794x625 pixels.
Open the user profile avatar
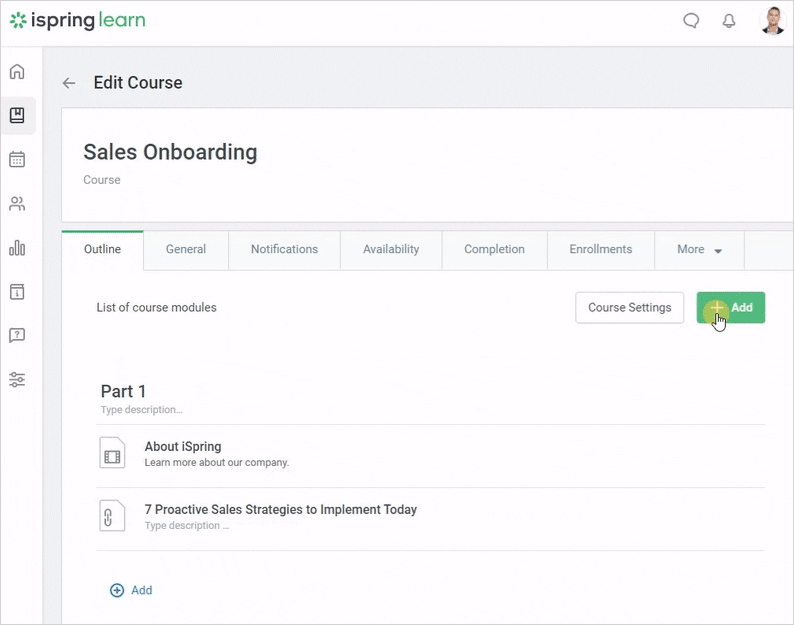click(x=773, y=21)
